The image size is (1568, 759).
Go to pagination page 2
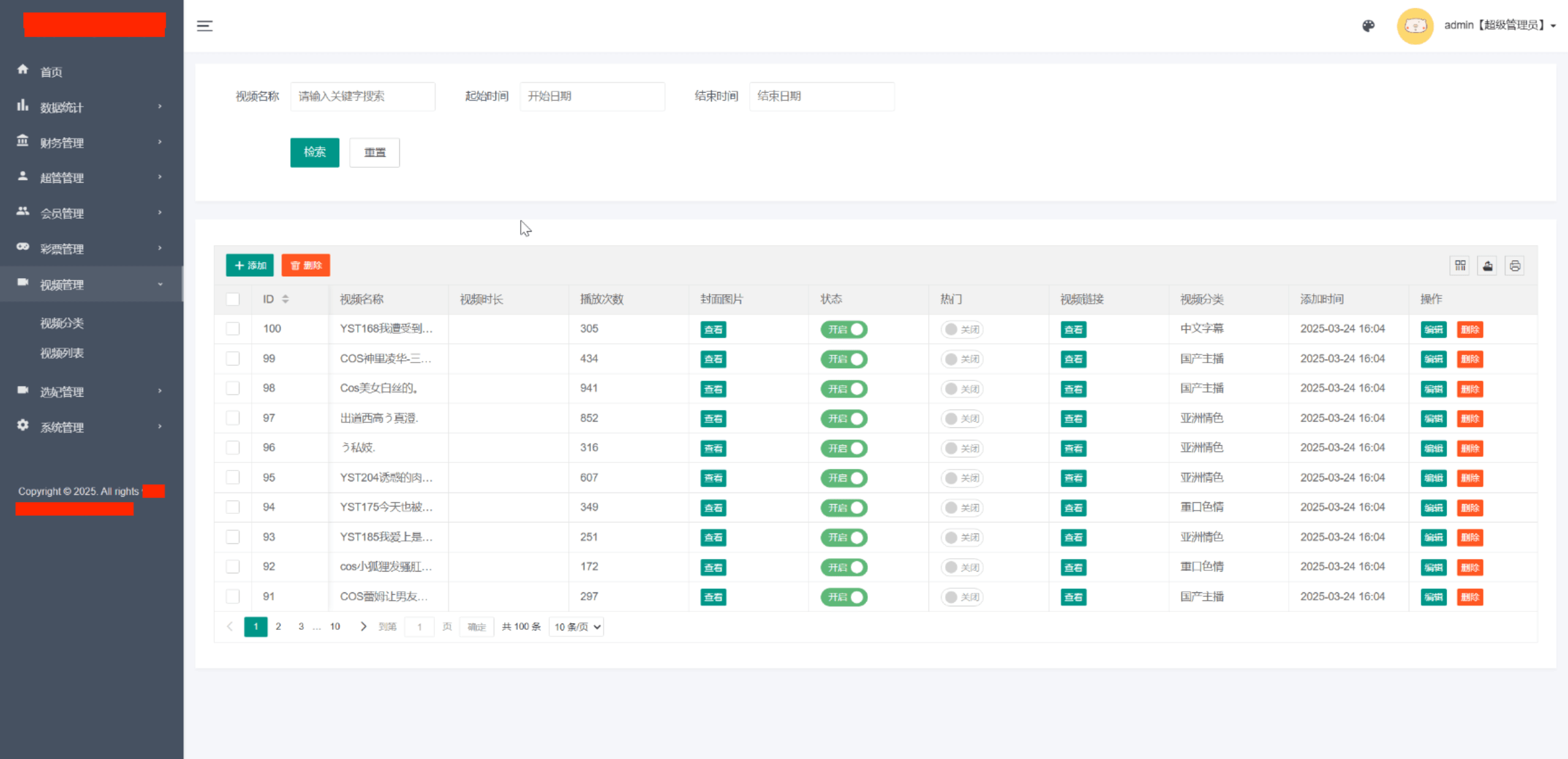click(278, 626)
